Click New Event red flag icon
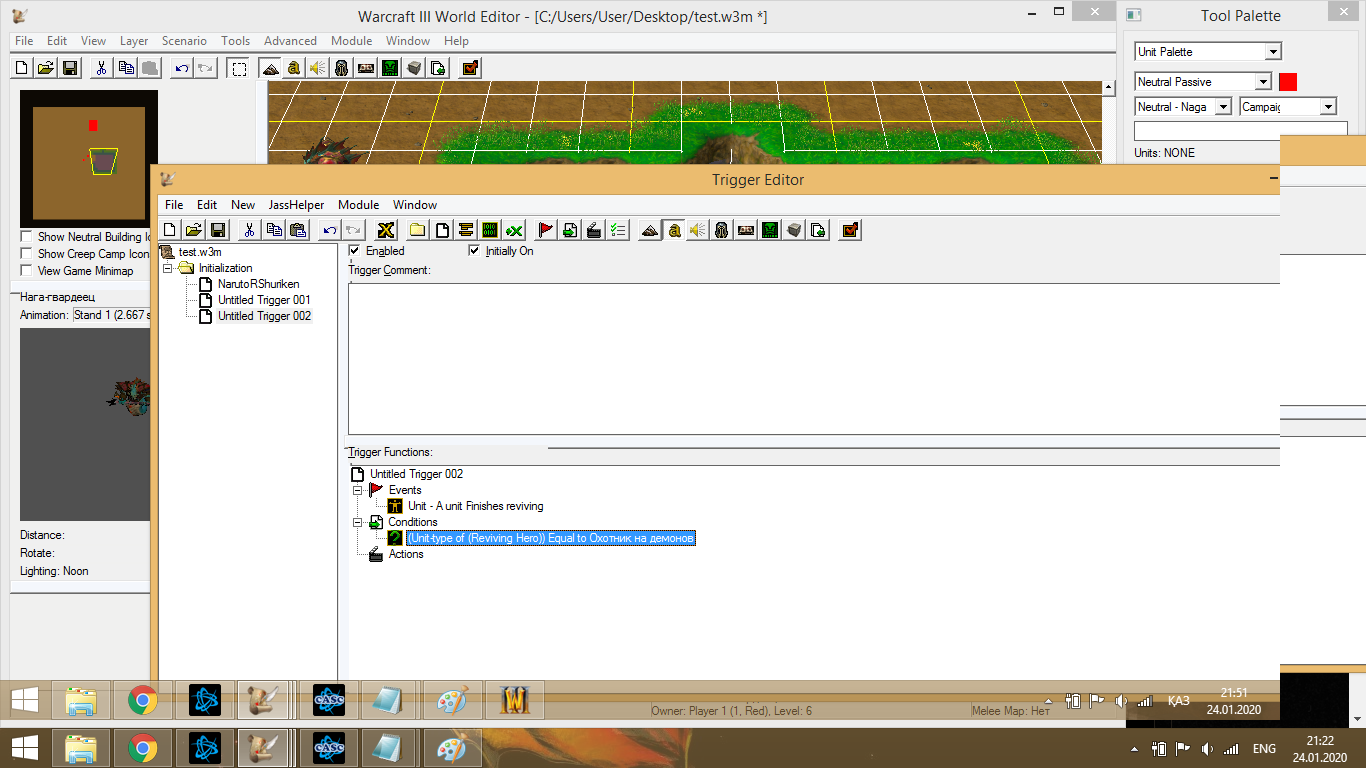This screenshot has height=768, width=1366. point(546,230)
